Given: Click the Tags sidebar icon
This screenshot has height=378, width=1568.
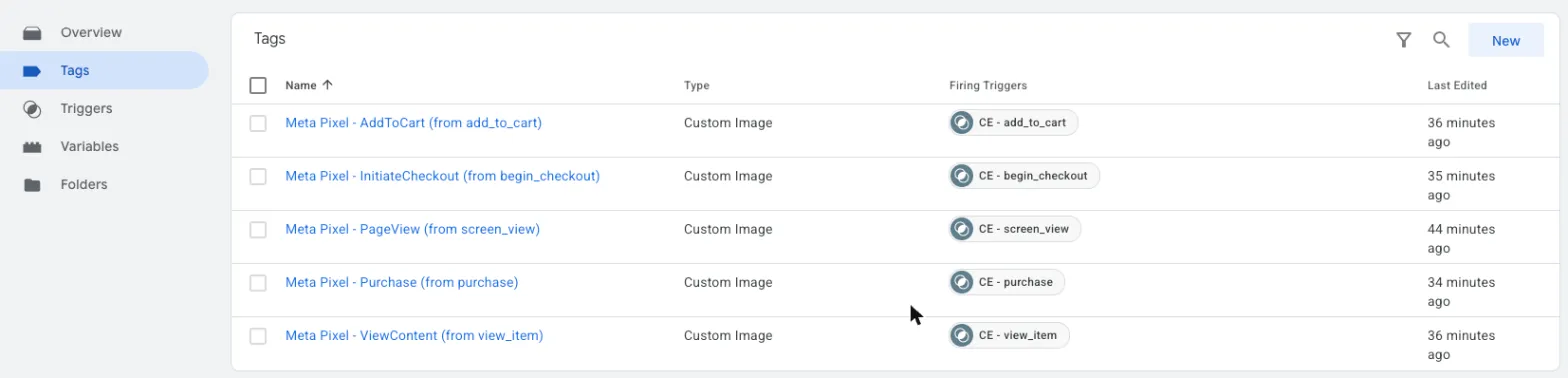Looking at the screenshot, I should (x=33, y=71).
